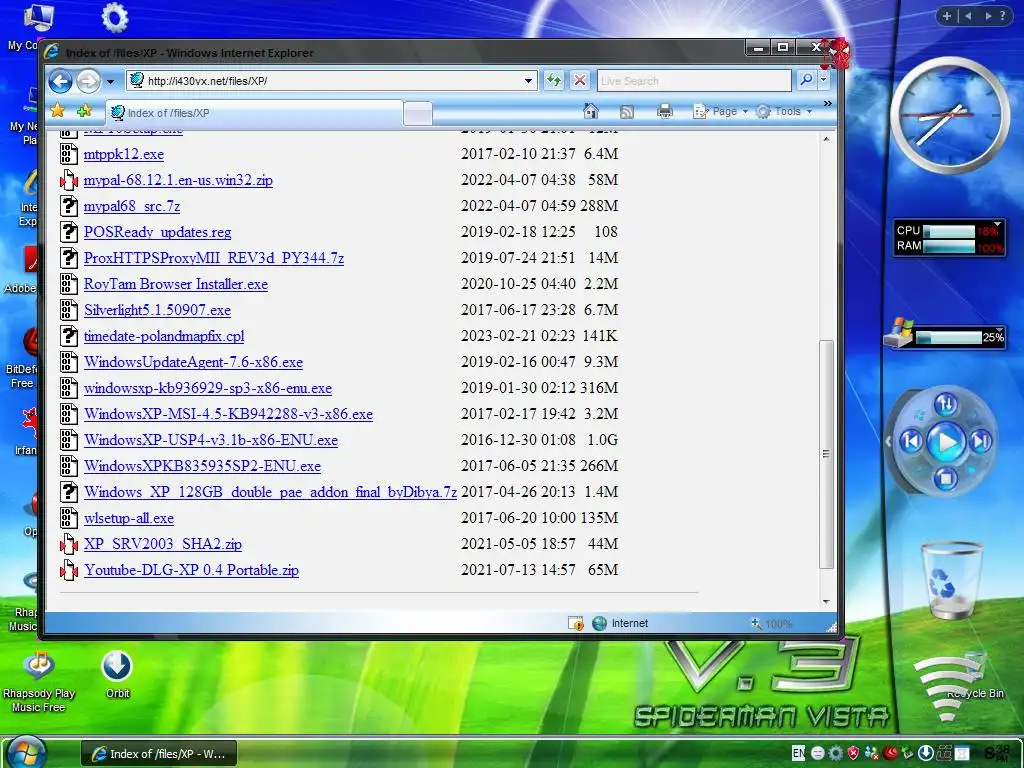Expand the toolbar overflow chevron
This screenshot has width=1024, height=768.
click(828, 104)
